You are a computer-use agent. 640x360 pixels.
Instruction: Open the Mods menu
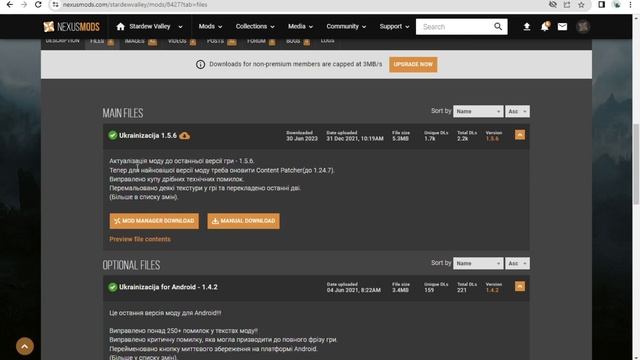[210, 27]
